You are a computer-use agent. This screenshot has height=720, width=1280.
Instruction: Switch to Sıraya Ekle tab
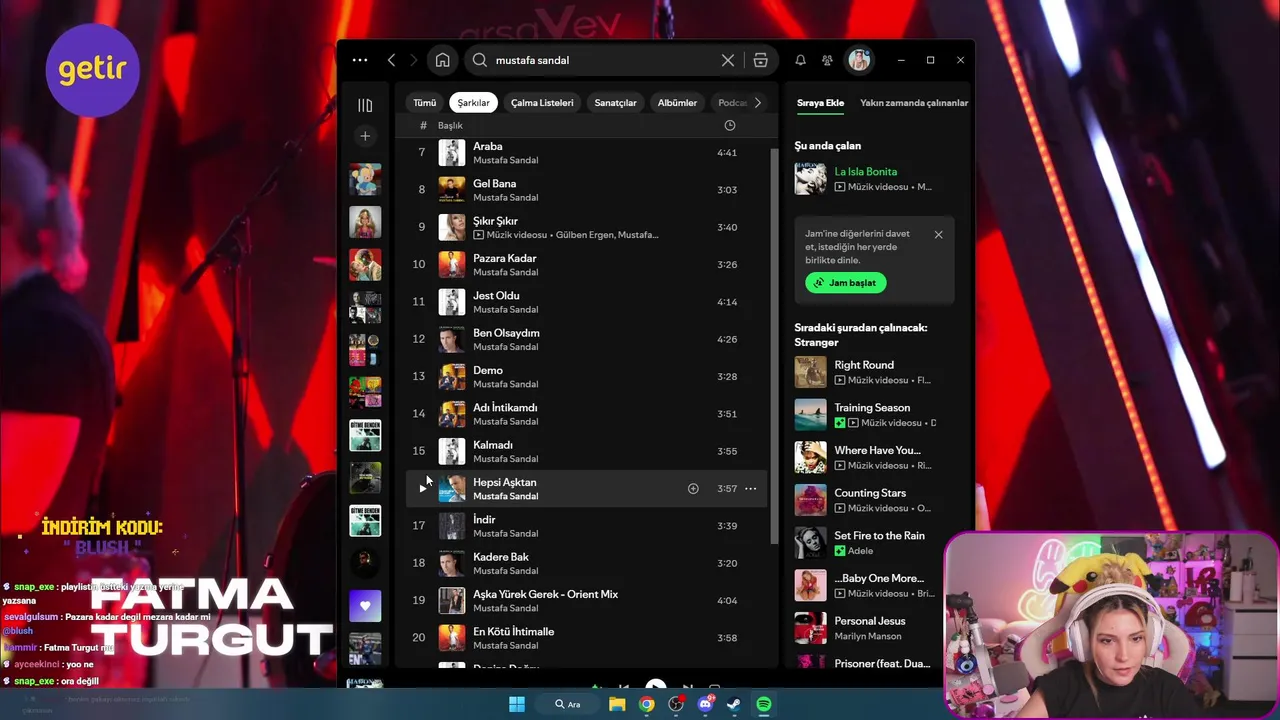point(820,103)
